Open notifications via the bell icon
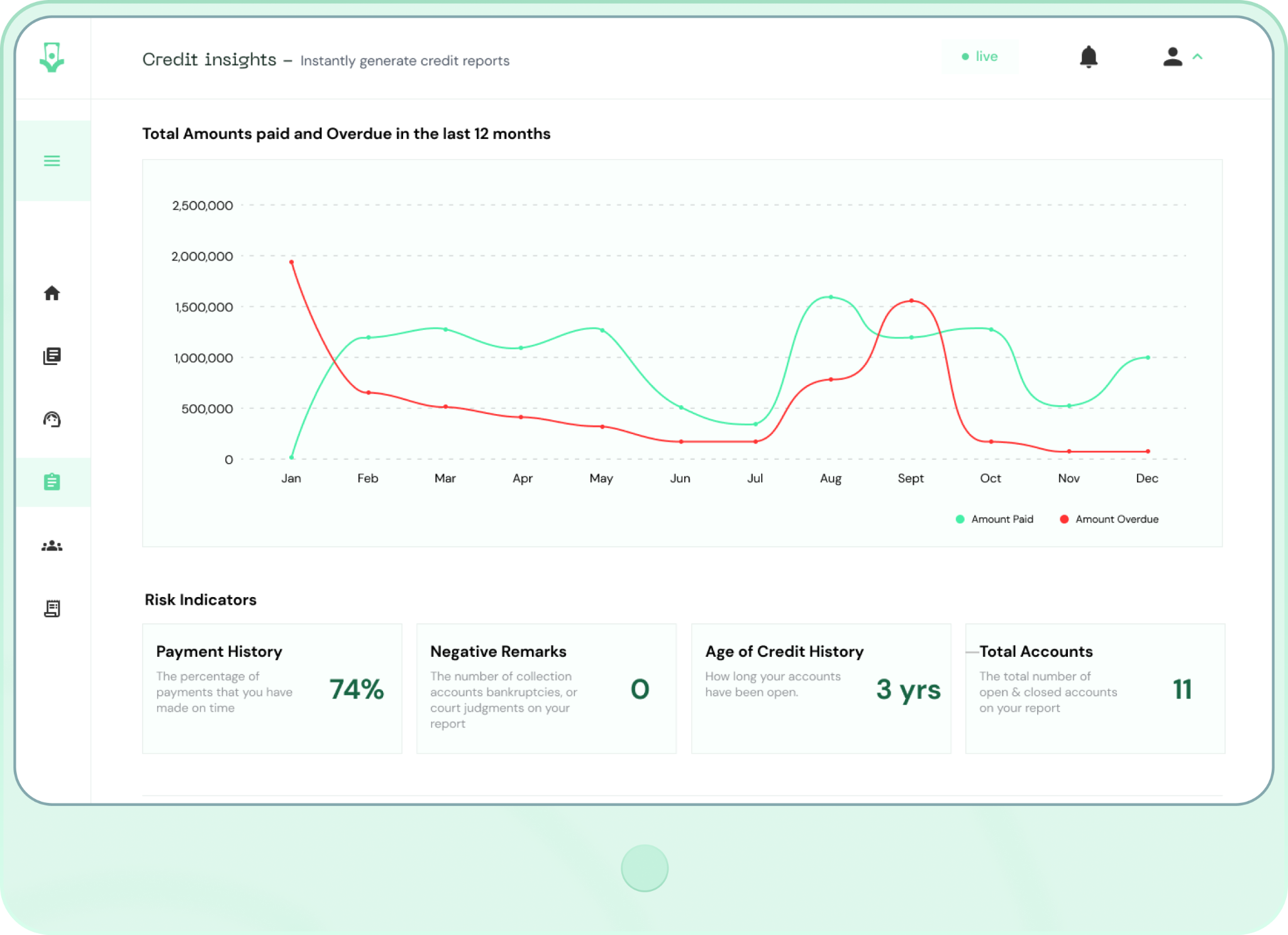The width and height of the screenshot is (1288, 935). click(1090, 57)
